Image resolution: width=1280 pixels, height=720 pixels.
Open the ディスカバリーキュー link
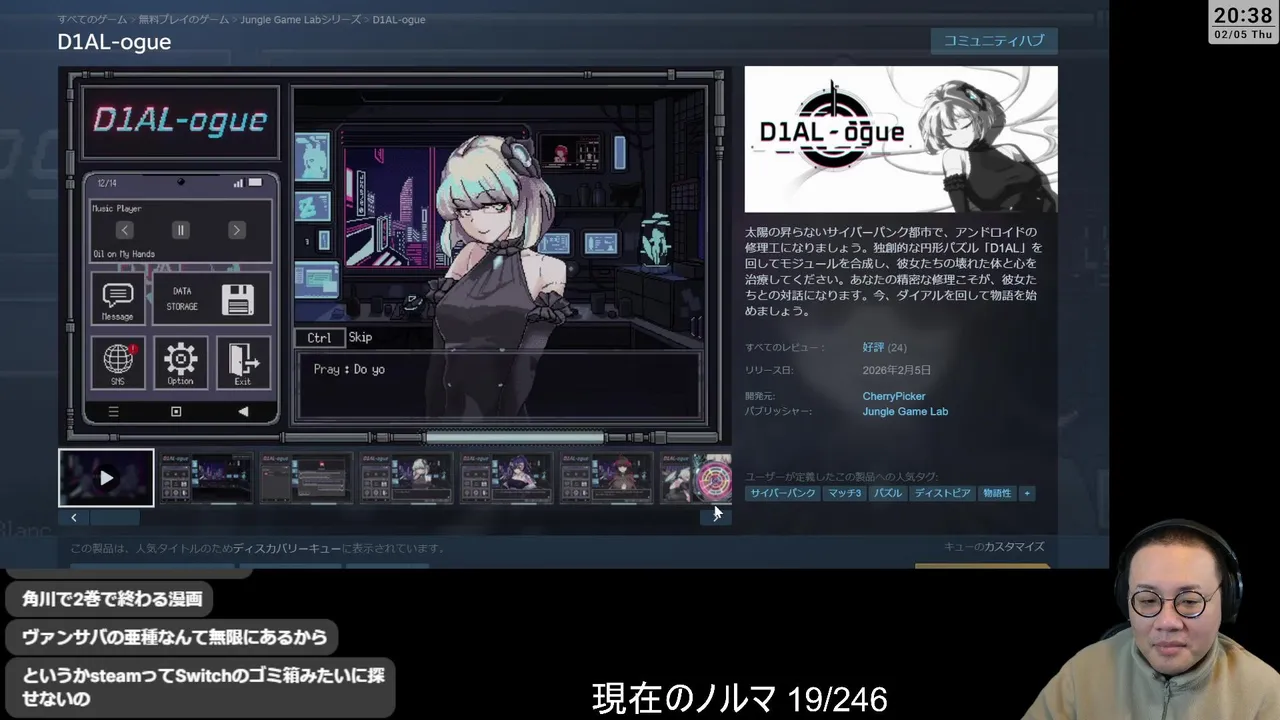pyautogui.click(x=288, y=548)
